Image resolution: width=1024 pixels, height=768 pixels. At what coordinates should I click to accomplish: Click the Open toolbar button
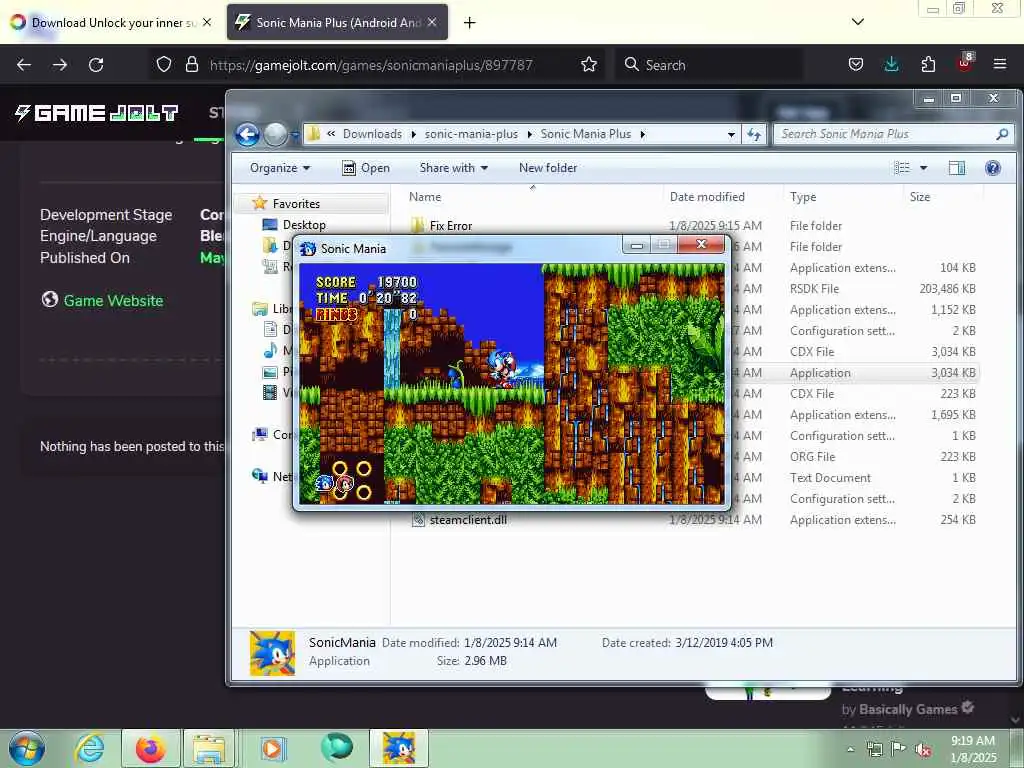coord(366,168)
